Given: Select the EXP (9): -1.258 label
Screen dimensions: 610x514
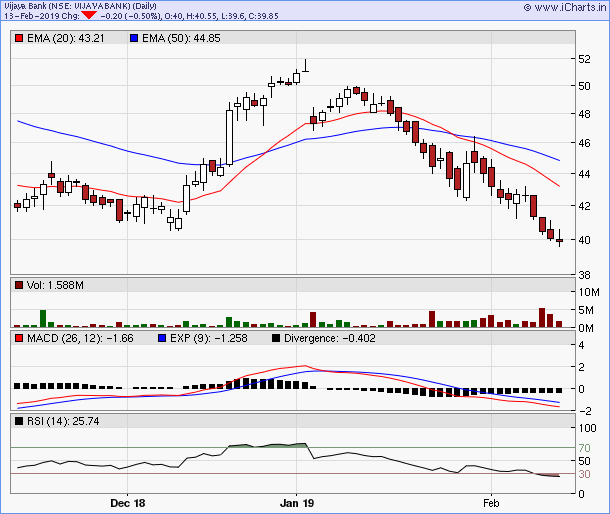Looking at the screenshot, I should (209, 338).
